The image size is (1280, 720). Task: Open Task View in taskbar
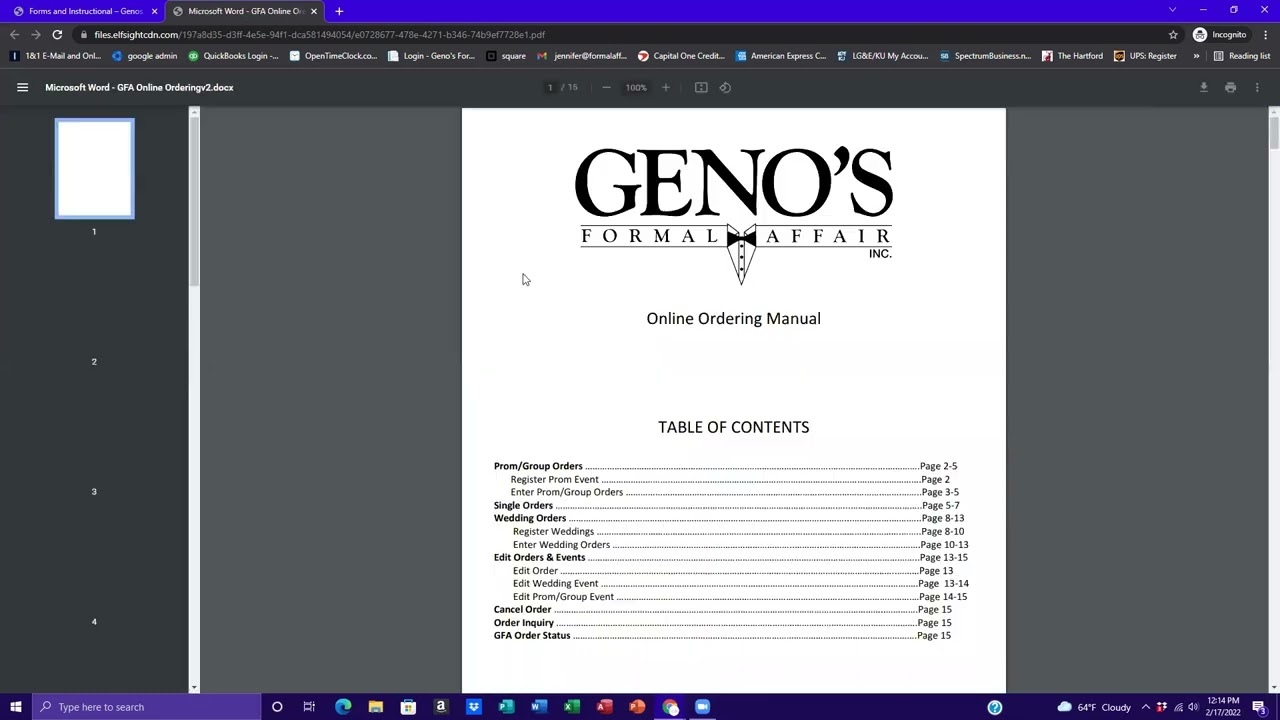click(x=309, y=707)
